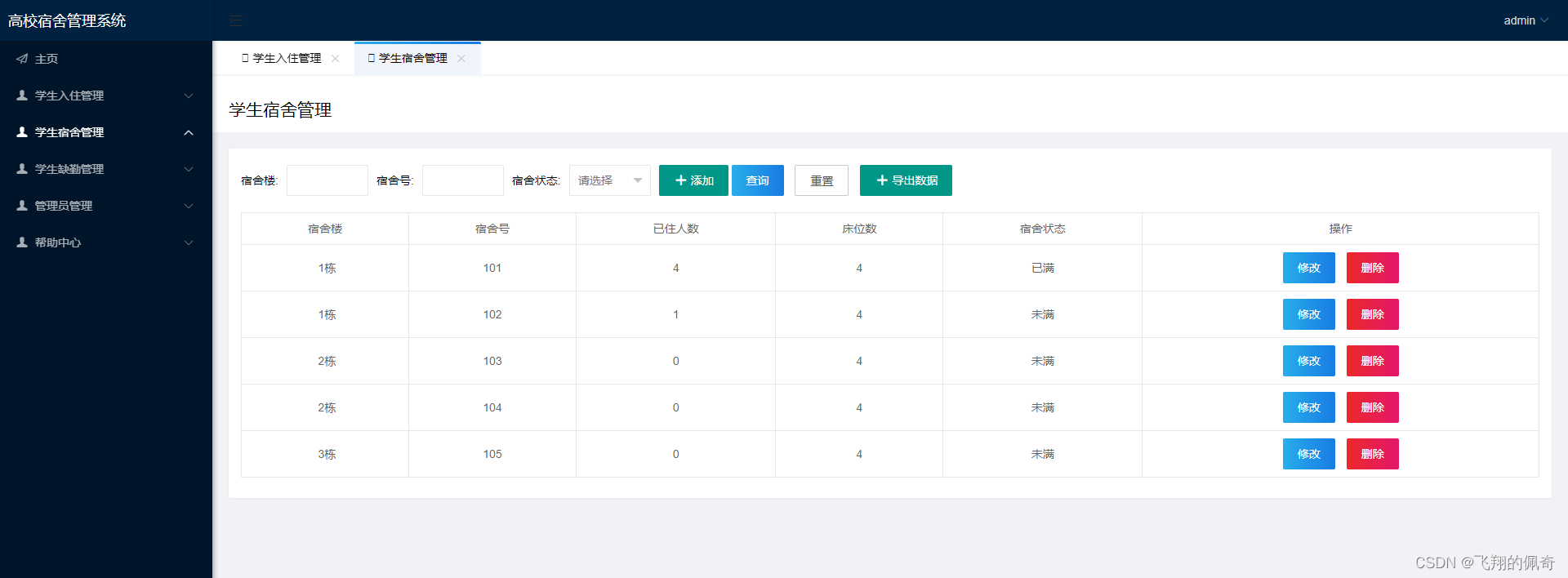The height and width of the screenshot is (578, 1568).
Task: Click the user icon beside 学生入住管理
Action: coord(22,96)
